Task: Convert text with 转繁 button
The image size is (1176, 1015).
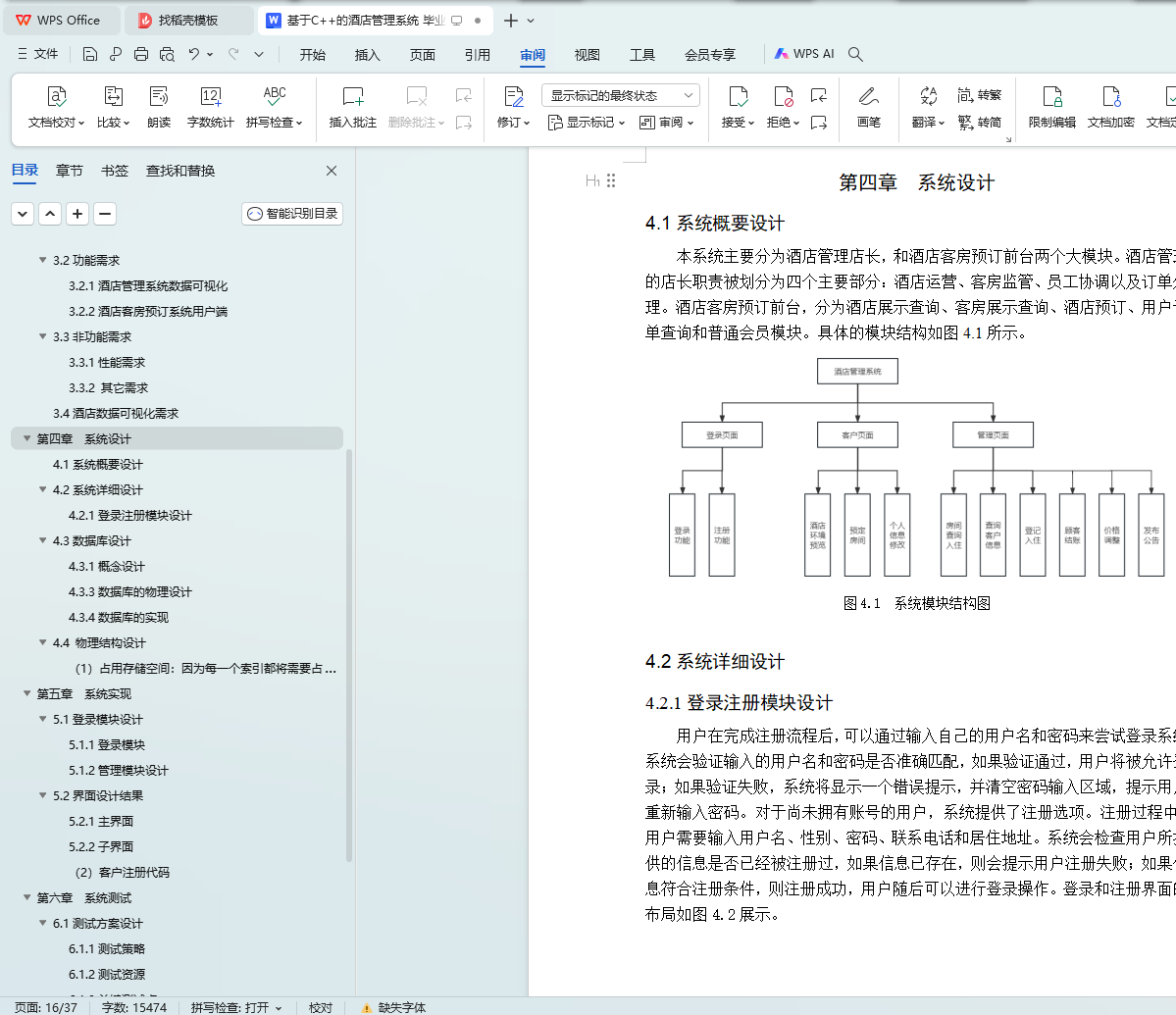Action: coord(980,95)
